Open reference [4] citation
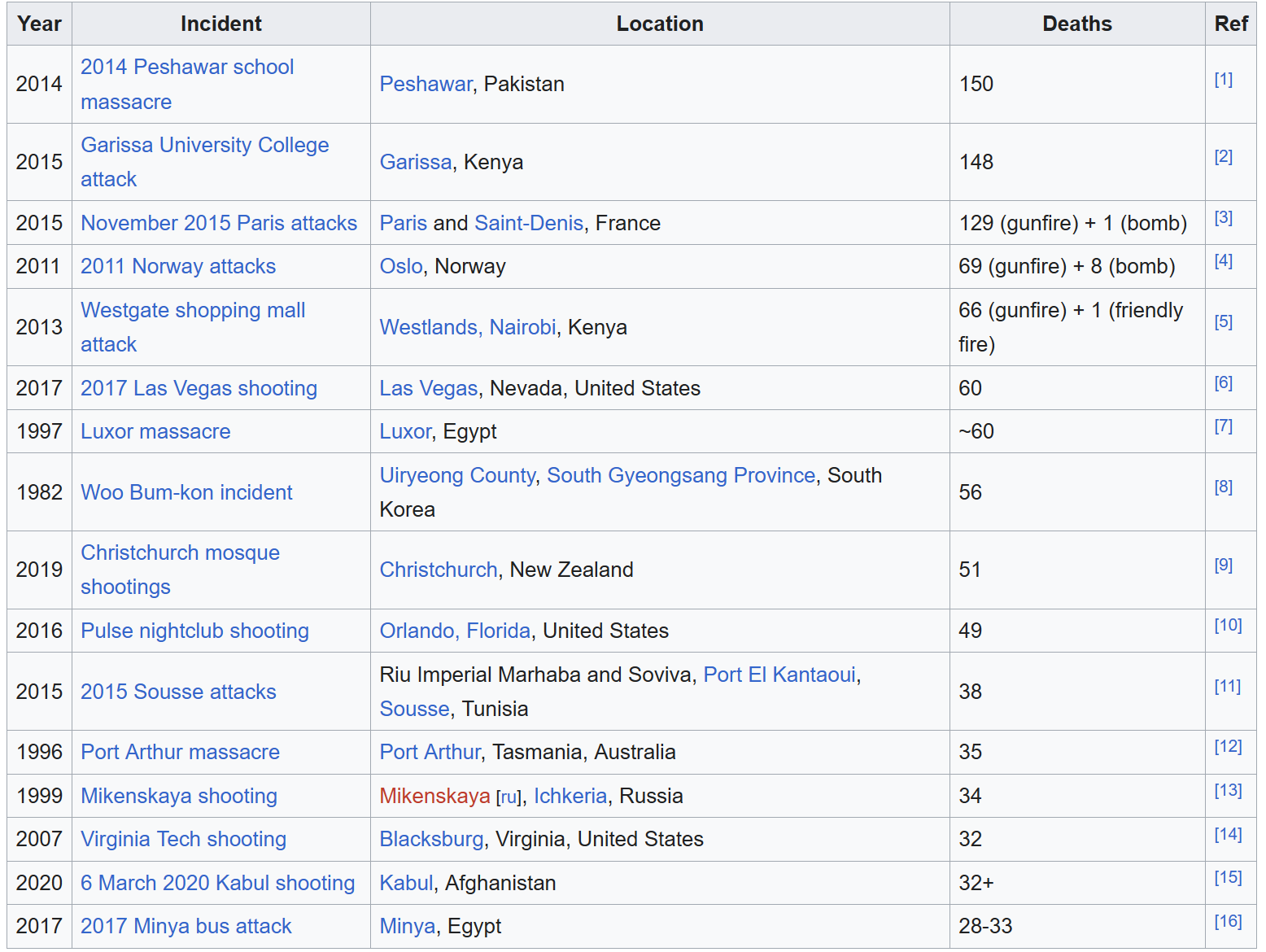This screenshot has width=1266, height=952. [x=1223, y=260]
